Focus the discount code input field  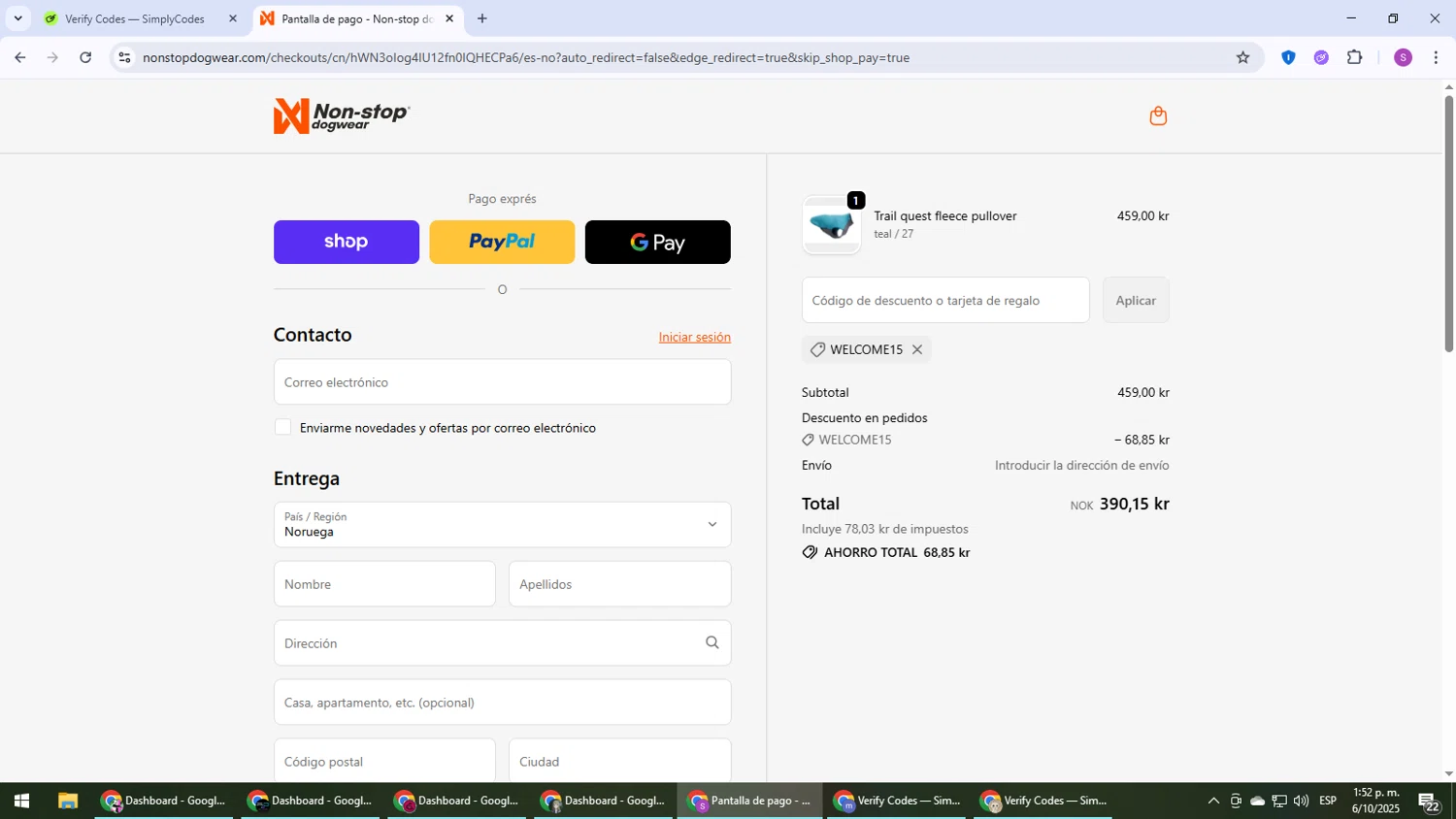(x=945, y=300)
